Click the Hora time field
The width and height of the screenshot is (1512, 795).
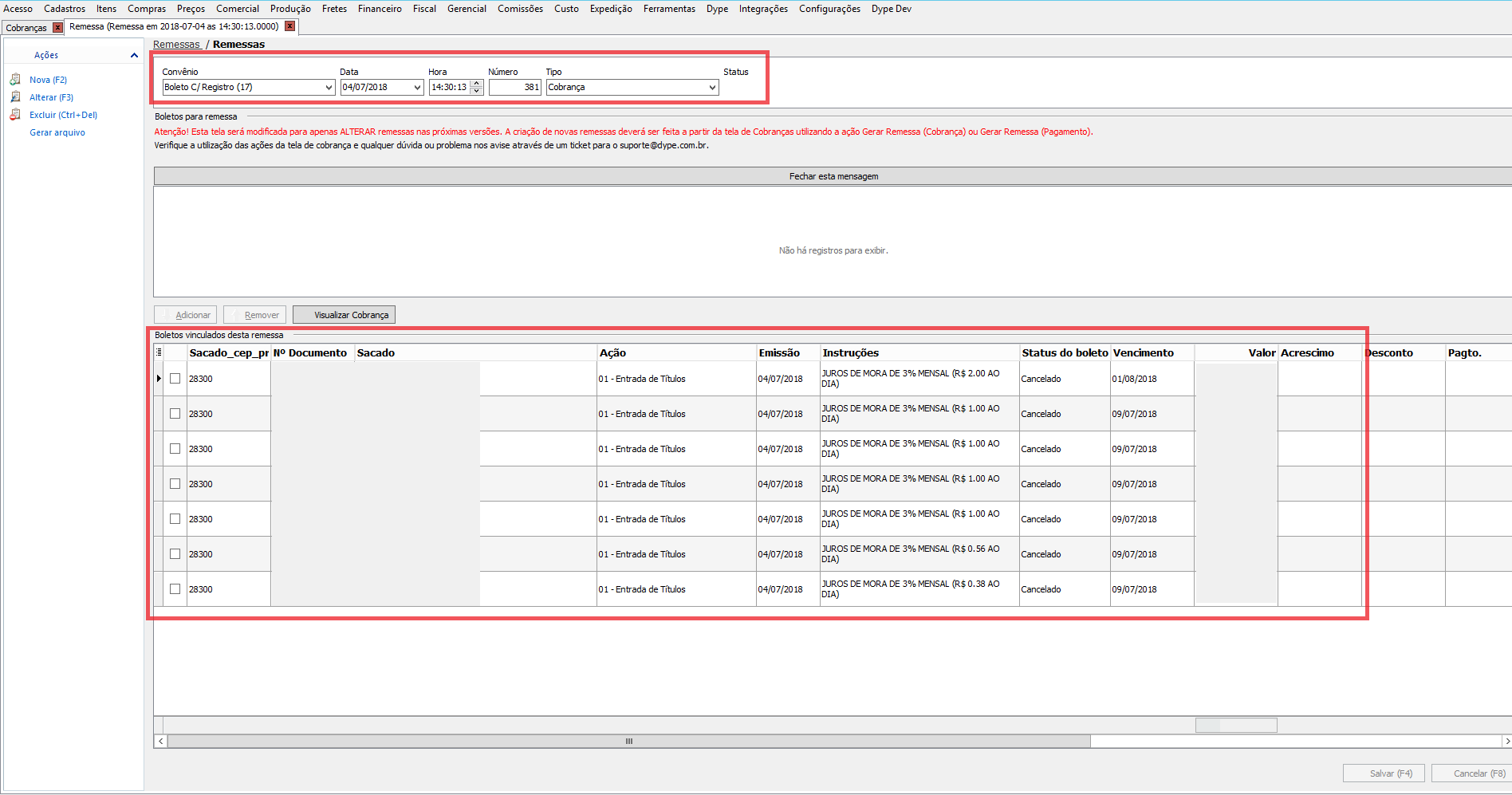pyautogui.click(x=449, y=88)
